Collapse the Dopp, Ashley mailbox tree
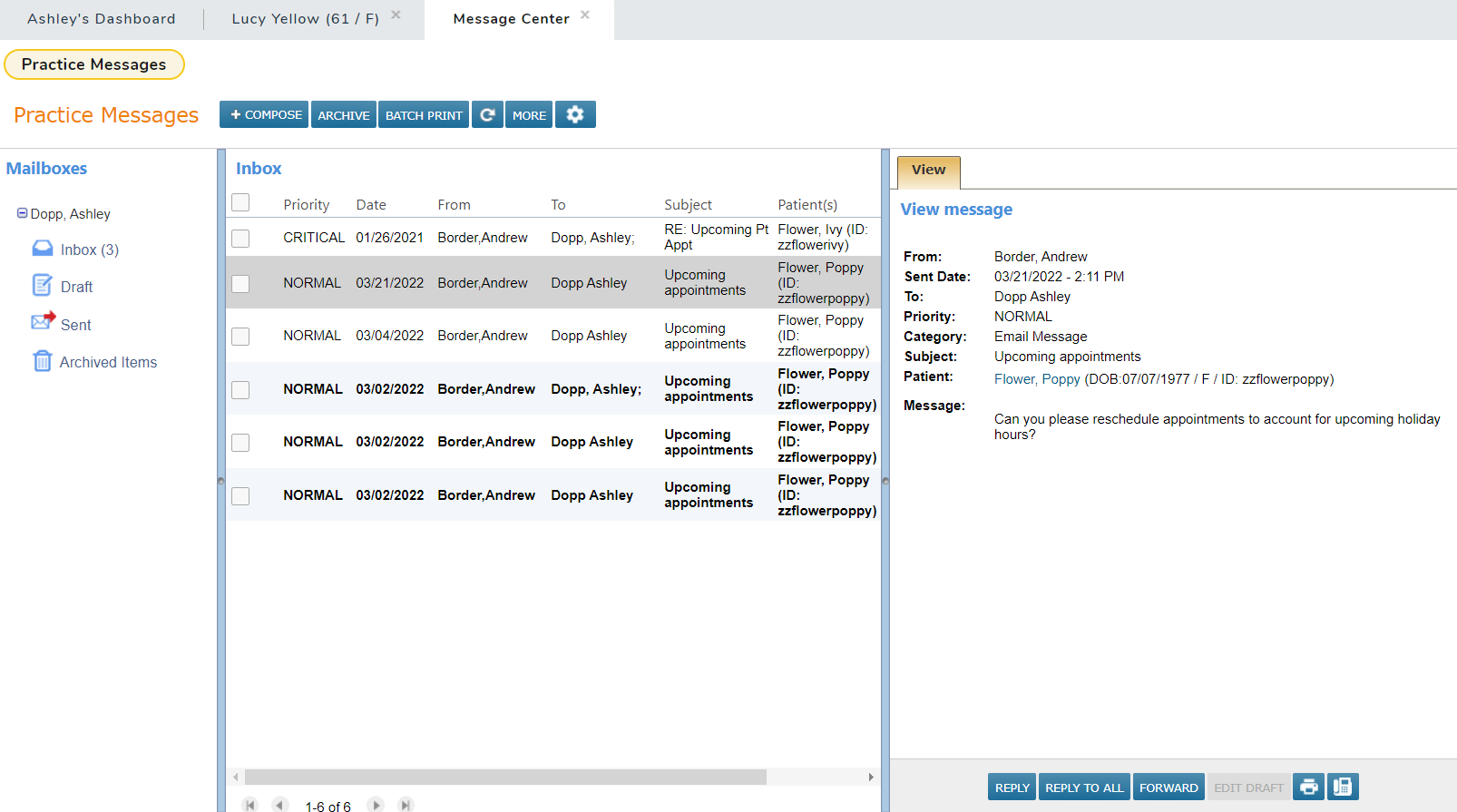This screenshot has height=812, width=1457. click(x=22, y=213)
